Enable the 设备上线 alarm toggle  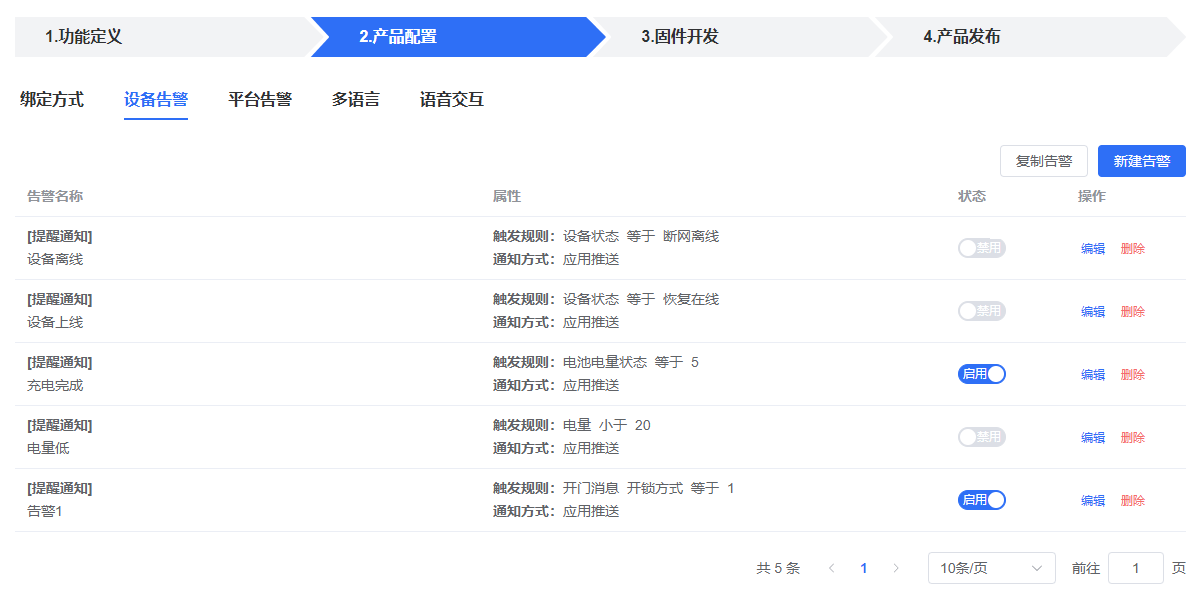(981, 310)
